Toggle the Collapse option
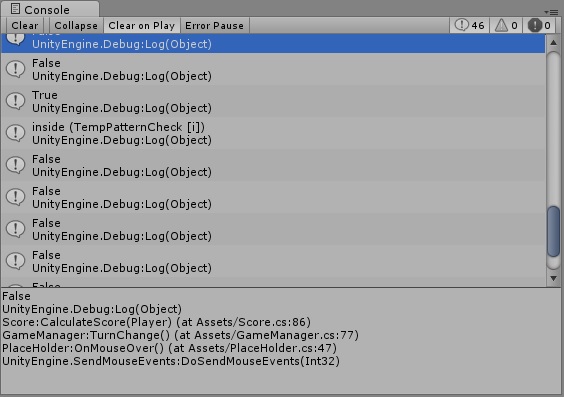The height and width of the screenshot is (397, 564). pos(76,26)
